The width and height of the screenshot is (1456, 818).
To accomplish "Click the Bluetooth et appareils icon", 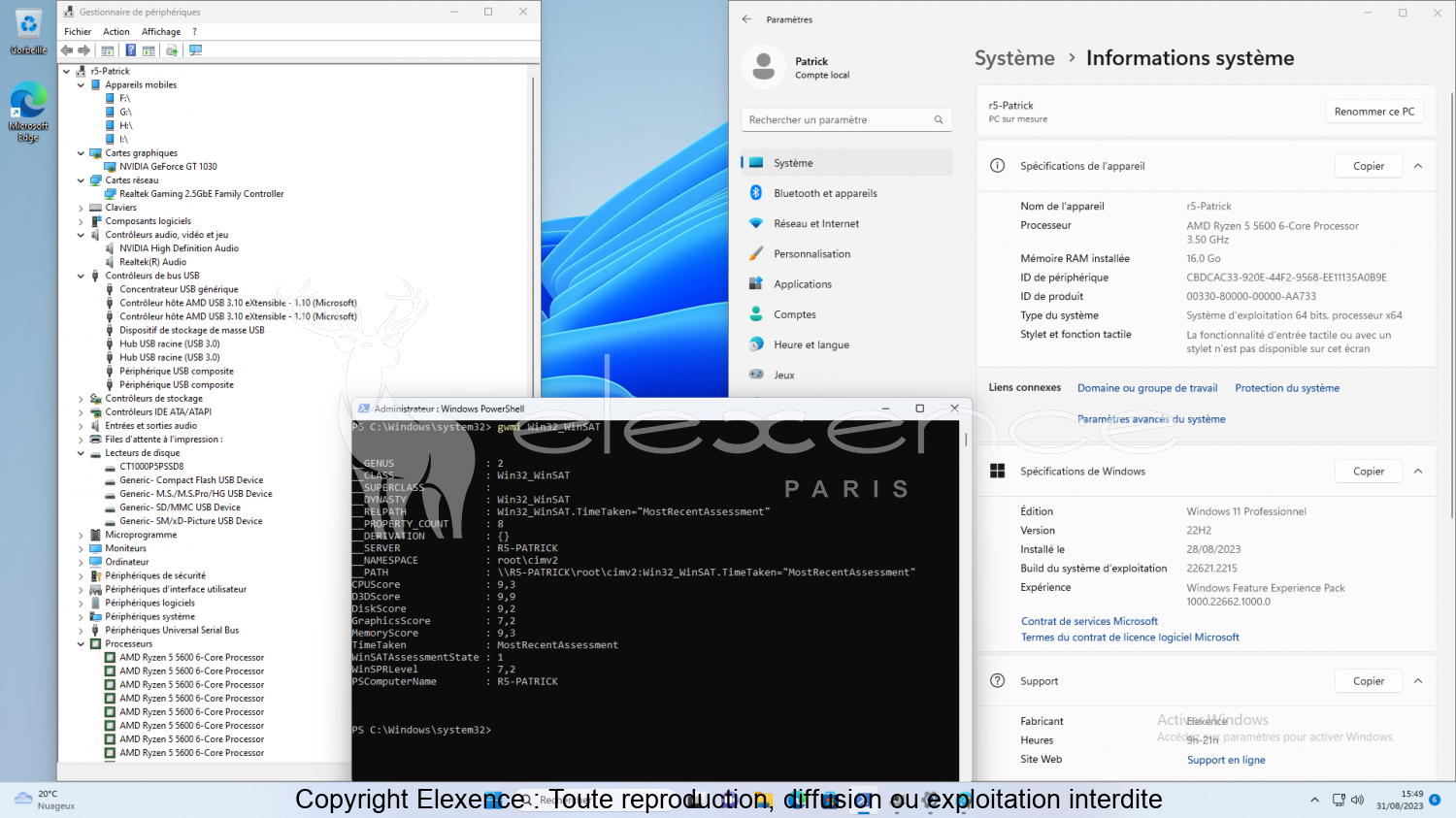I will pos(756,193).
